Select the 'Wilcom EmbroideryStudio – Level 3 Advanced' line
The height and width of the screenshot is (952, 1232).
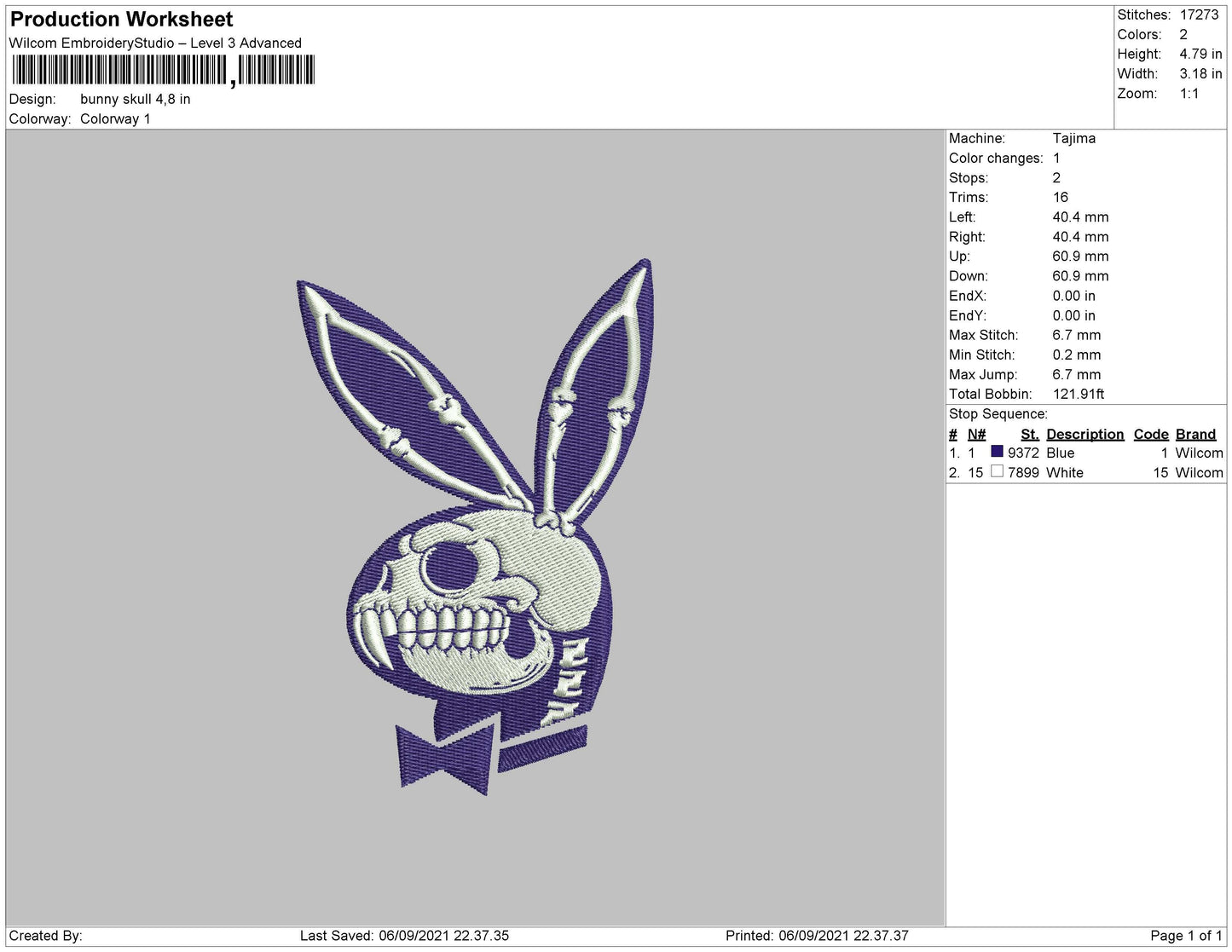point(155,43)
